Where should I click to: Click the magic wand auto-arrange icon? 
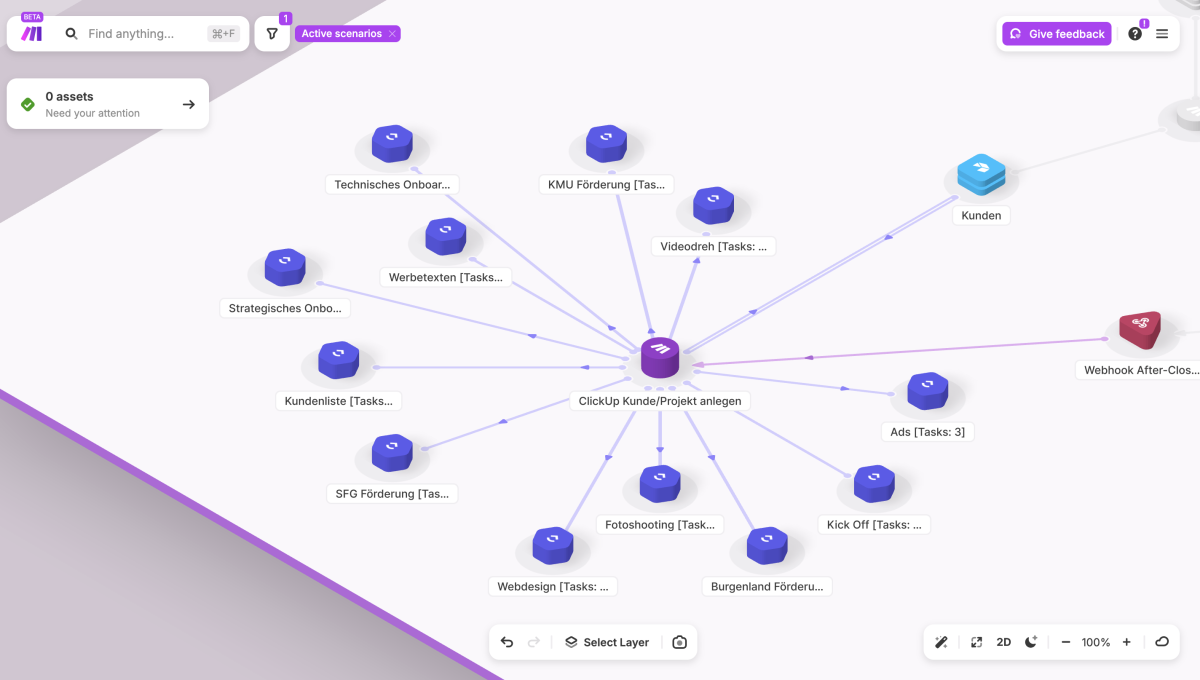[x=941, y=642]
